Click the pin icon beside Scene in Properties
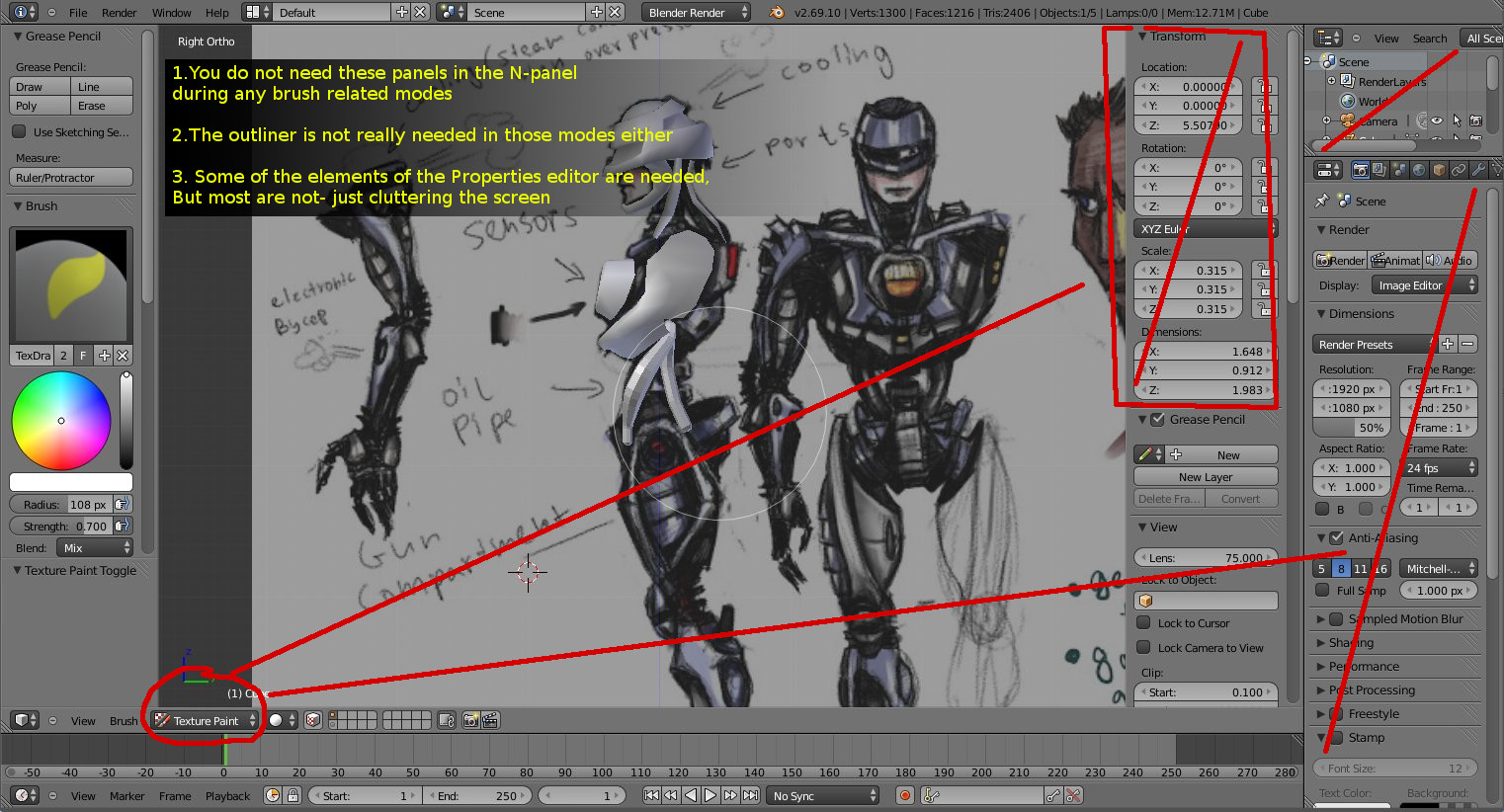The height and width of the screenshot is (812, 1504). (x=1322, y=201)
